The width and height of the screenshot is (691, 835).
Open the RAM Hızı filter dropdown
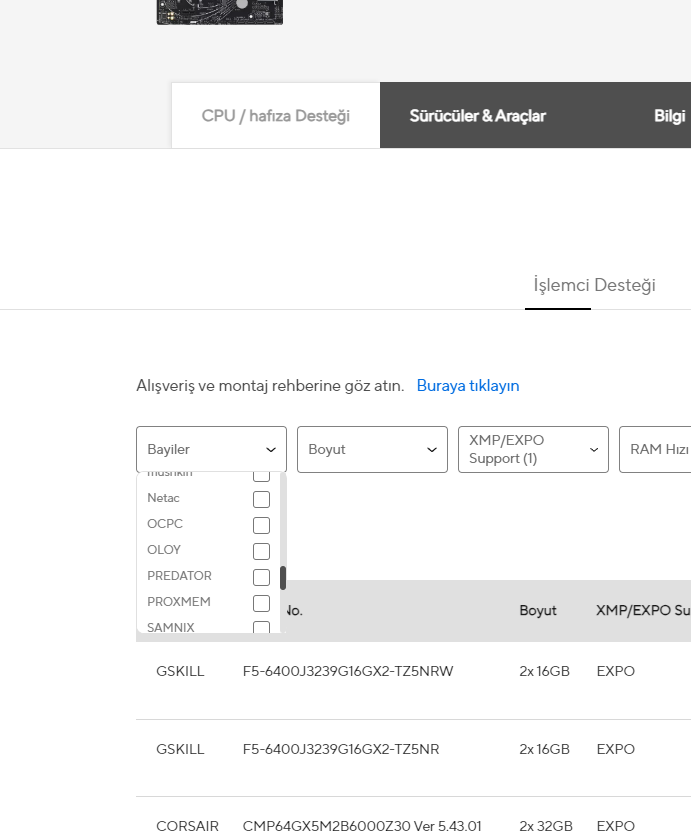(657, 450)
